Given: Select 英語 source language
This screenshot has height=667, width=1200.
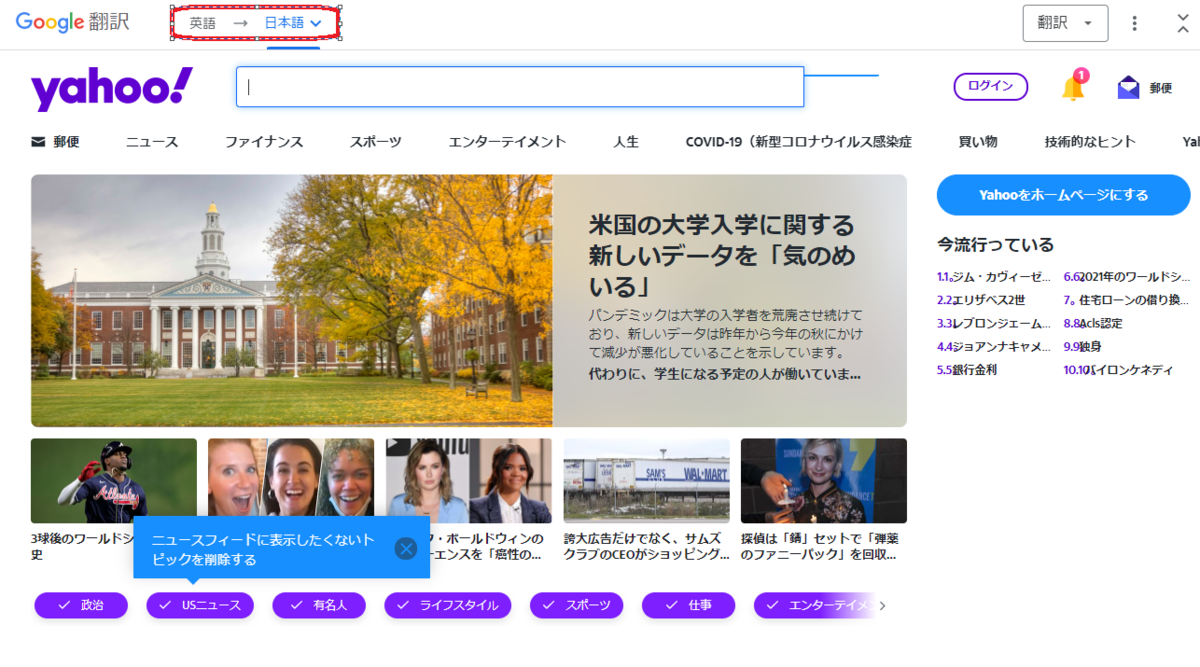Looking at the screenshot, I should (x=202, y=23).
